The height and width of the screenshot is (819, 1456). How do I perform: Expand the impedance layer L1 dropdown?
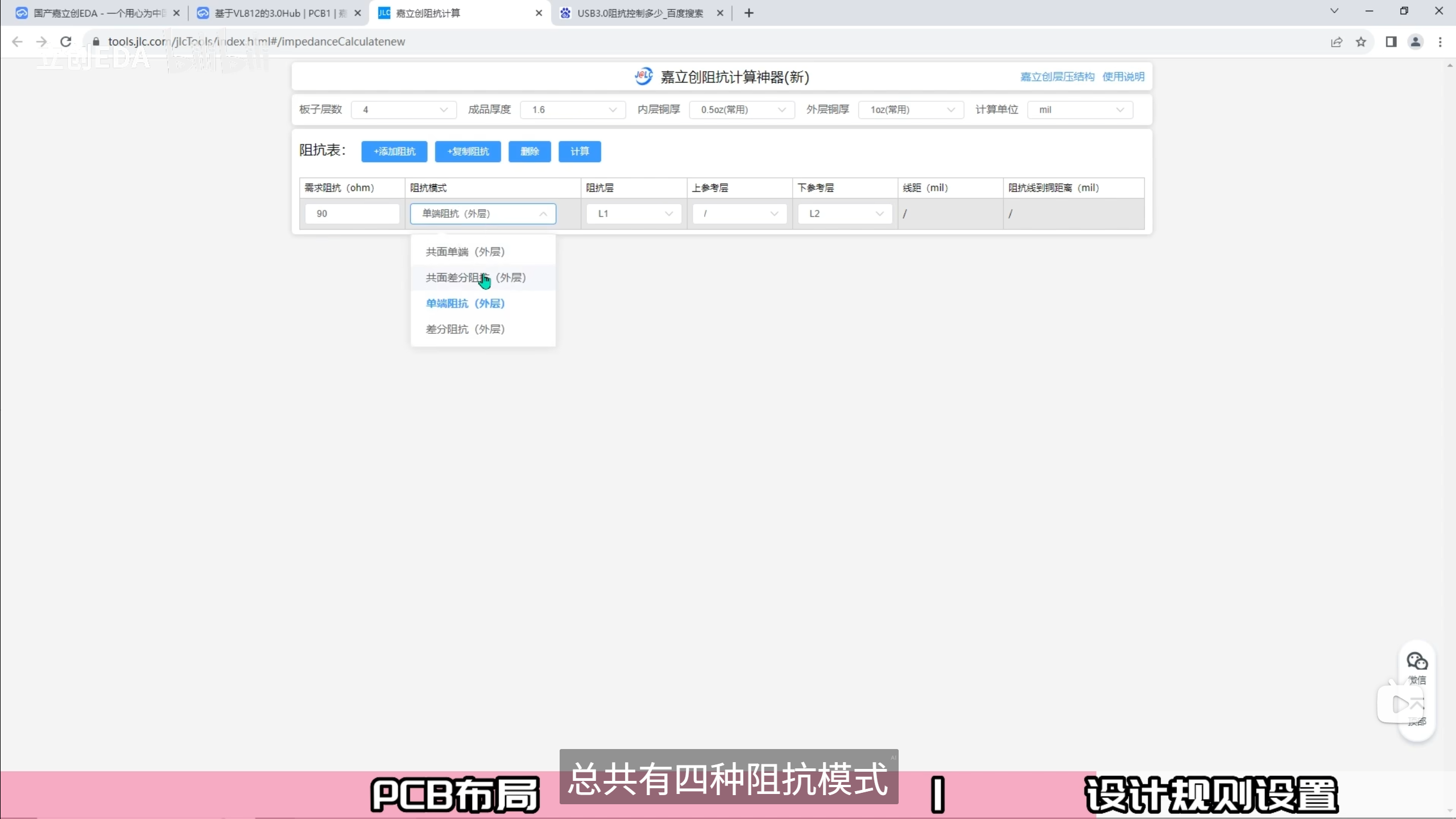click(634, 214)
